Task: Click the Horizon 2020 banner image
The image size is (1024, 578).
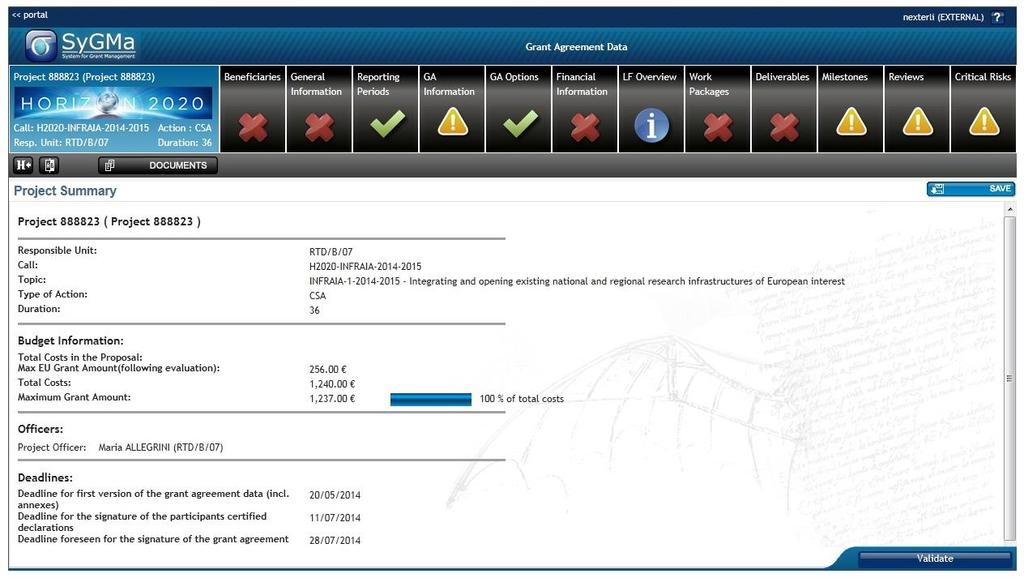Action: pos(113,103)
